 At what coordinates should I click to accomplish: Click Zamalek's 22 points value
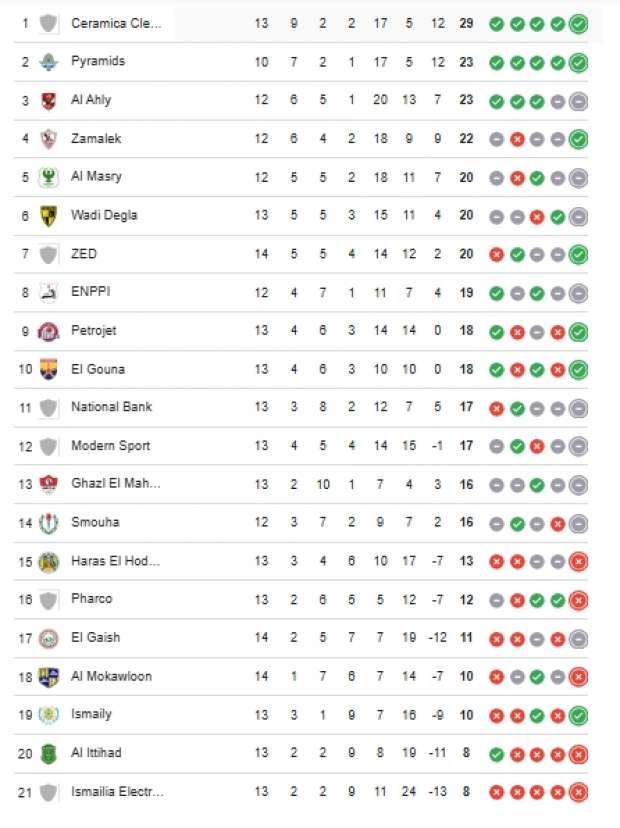(467, 139)
